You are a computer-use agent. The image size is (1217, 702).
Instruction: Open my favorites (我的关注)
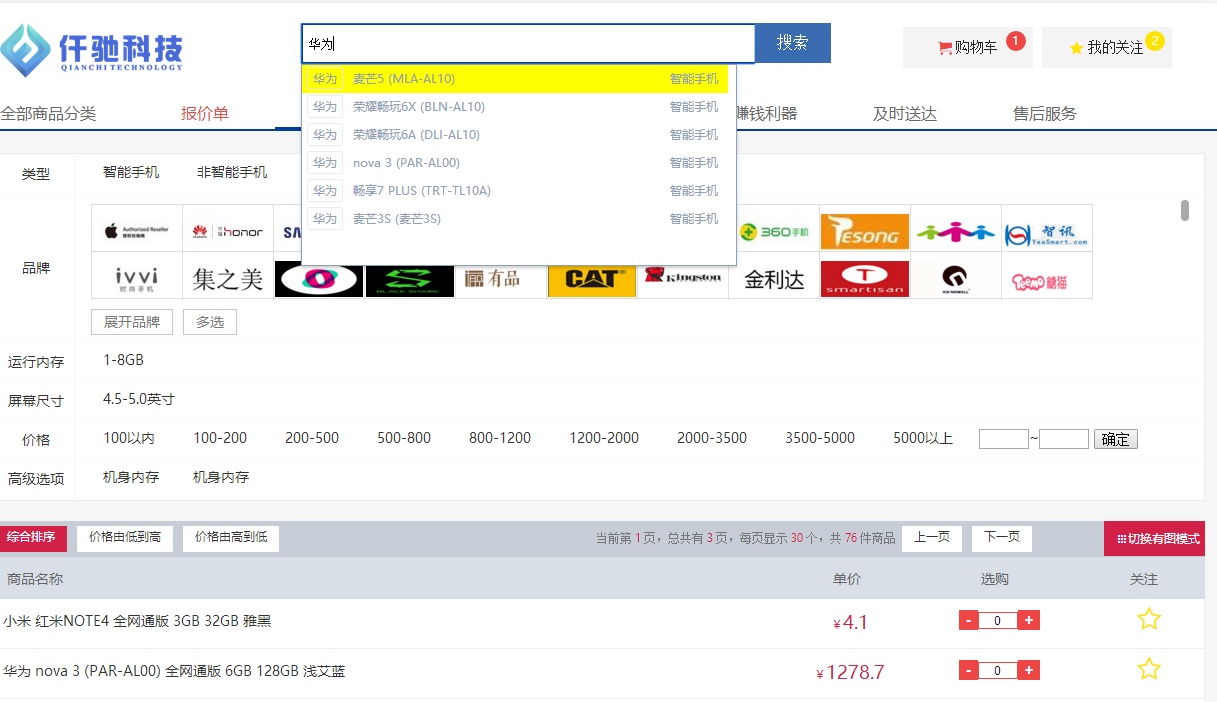1106,47
